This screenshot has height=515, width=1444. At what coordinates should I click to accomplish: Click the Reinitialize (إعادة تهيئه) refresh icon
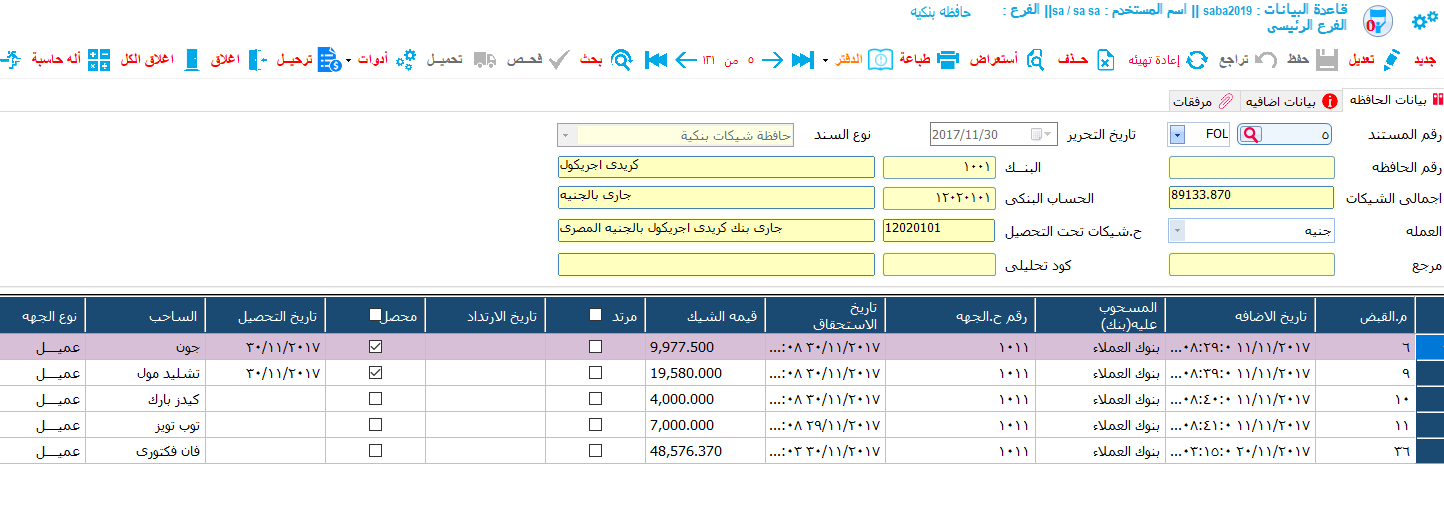pos(1196,60)
